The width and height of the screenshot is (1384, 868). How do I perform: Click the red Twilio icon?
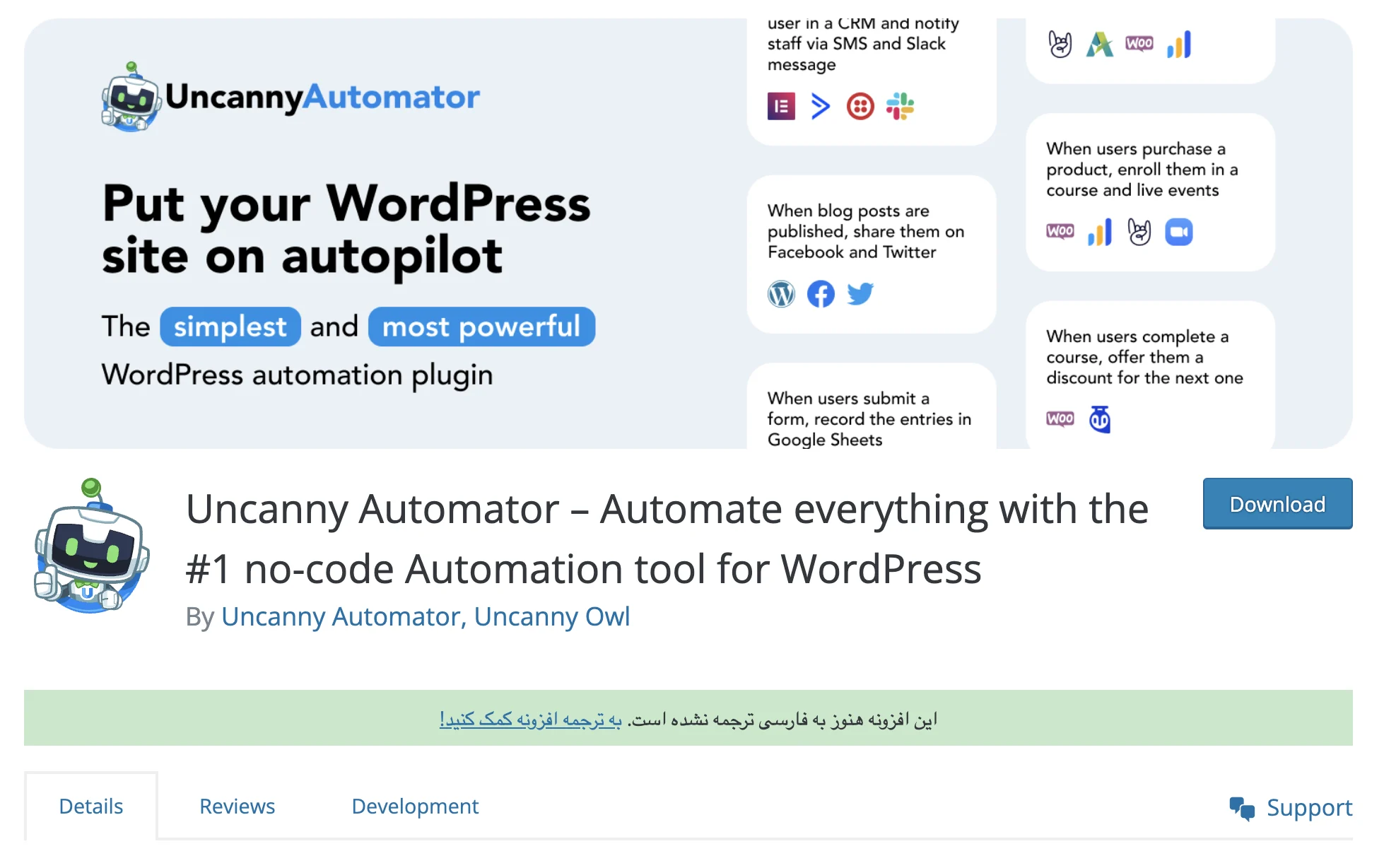click(860, 107)
